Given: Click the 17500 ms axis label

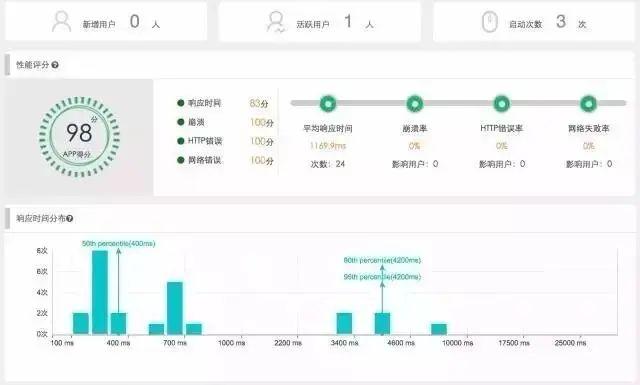Looking at the screenshot, I should coord(514,343).
